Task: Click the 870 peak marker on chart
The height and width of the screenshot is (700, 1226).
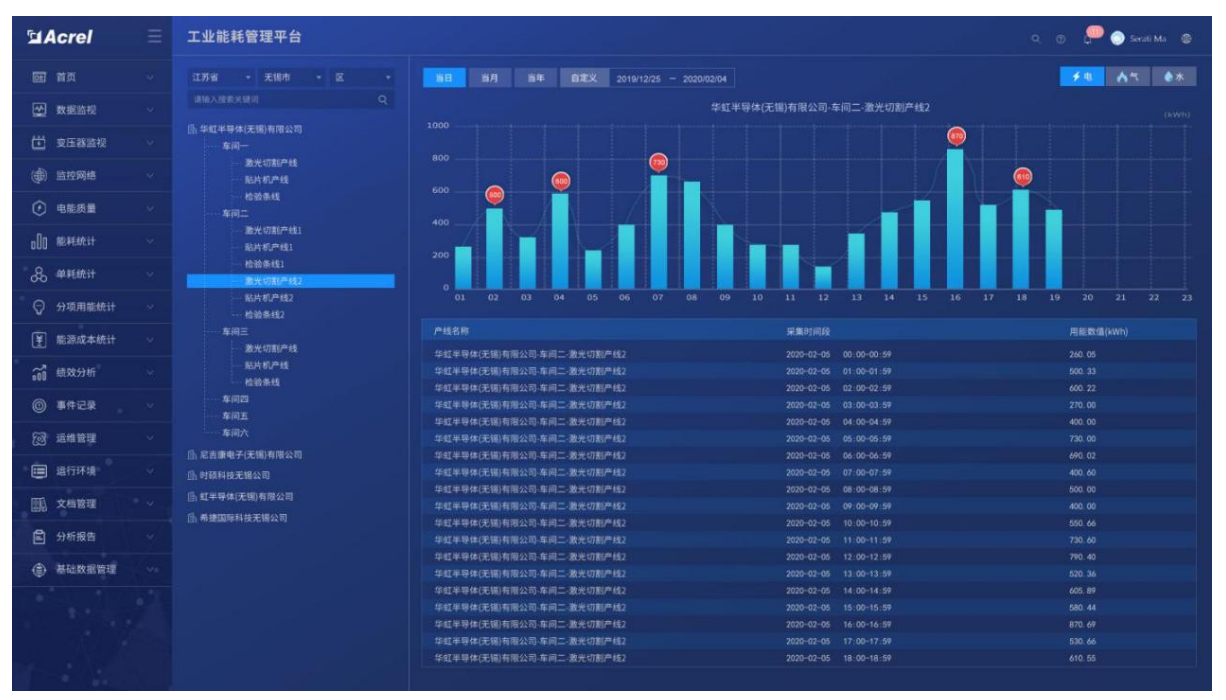Action: click(956, 135)
